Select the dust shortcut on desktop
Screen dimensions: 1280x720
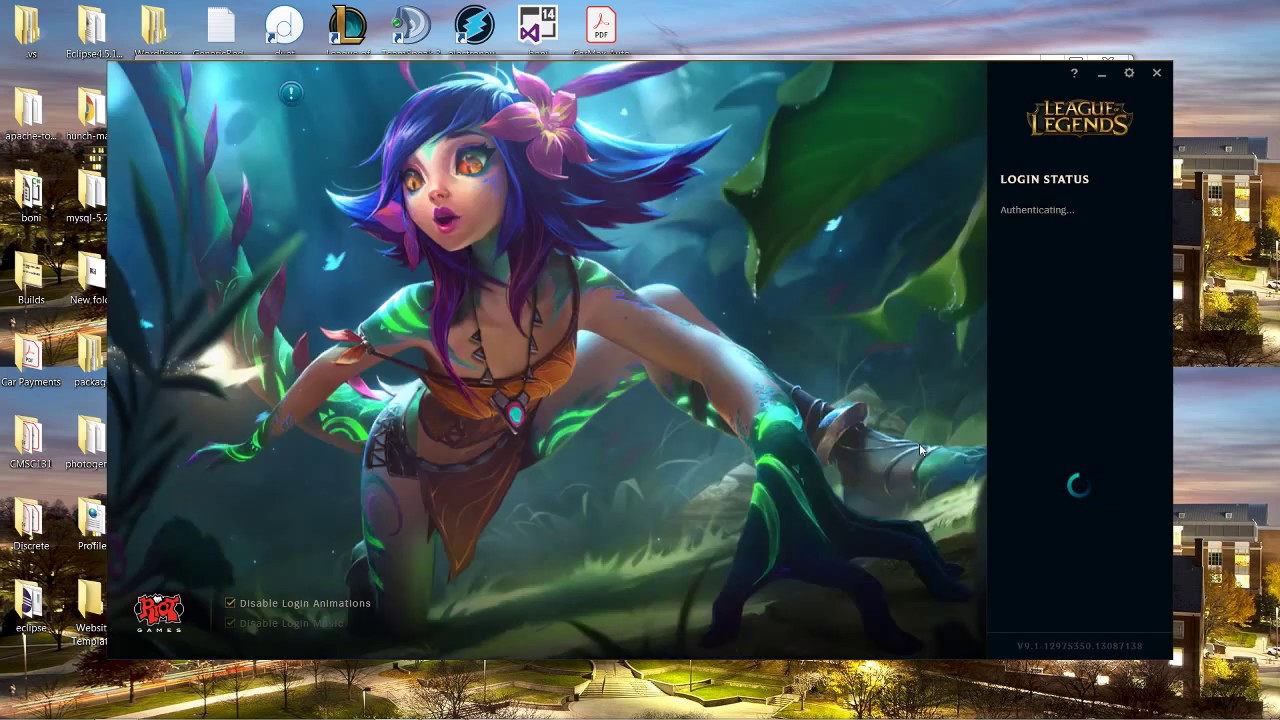[x=285, y=30]
